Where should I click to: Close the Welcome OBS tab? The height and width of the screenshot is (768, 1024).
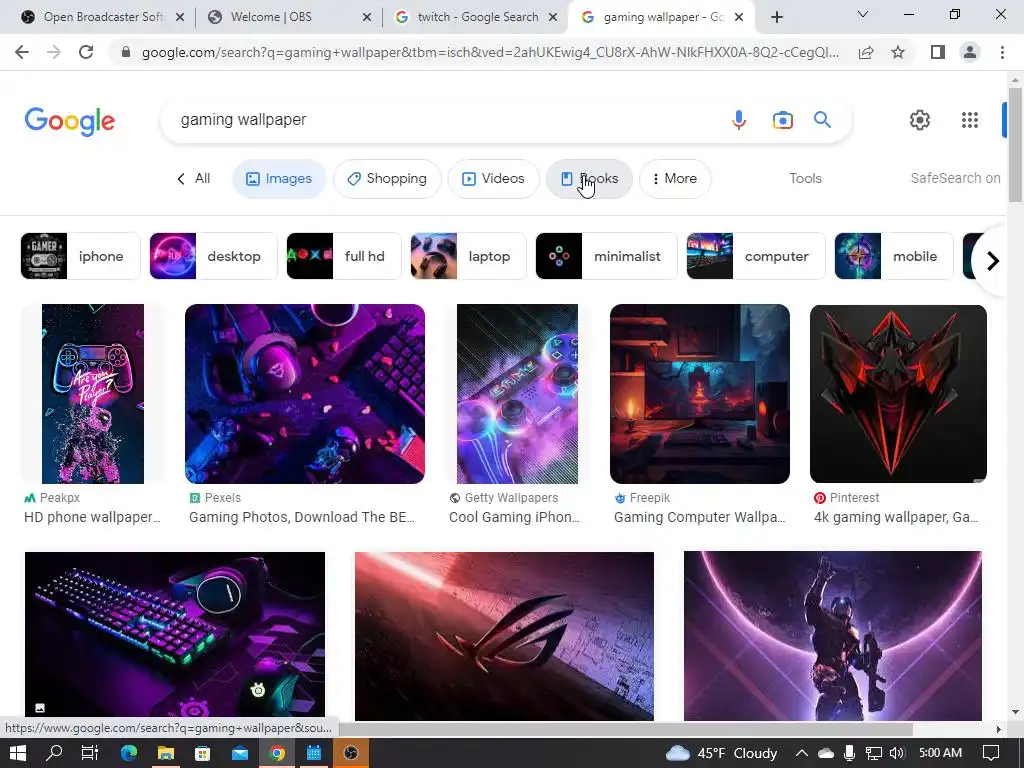click(x=367, y=17)
